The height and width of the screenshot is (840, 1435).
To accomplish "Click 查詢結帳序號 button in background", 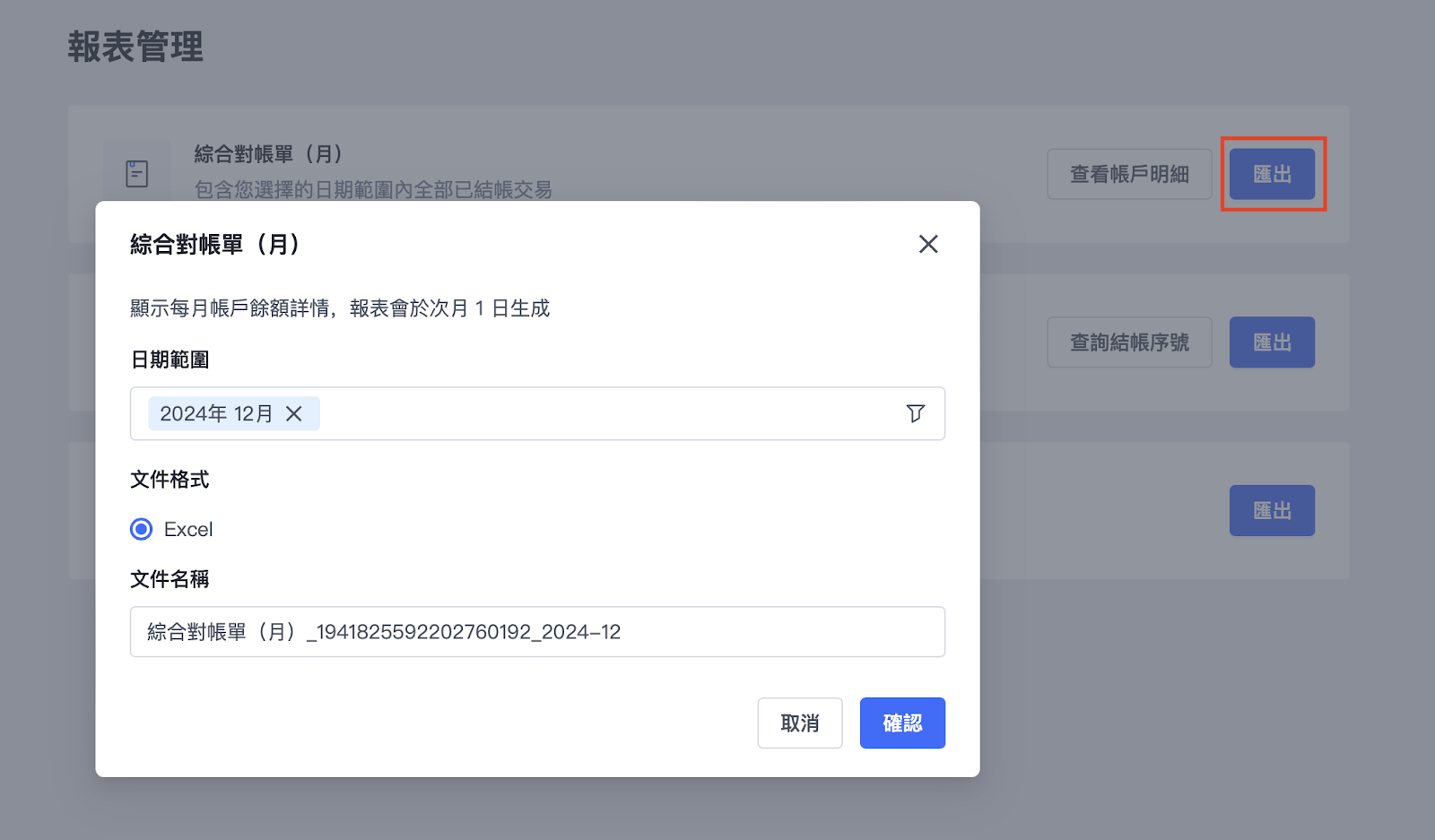I will tap(1129, 342).
